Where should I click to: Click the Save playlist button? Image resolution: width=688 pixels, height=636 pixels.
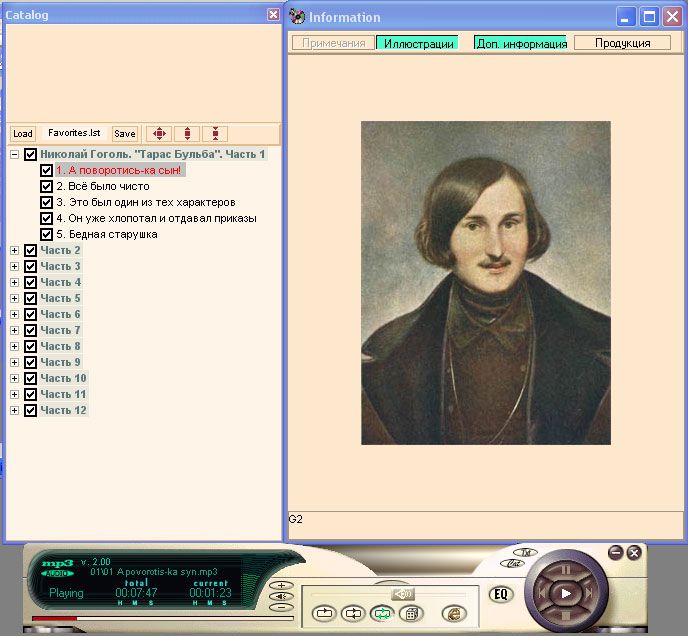pos(124,133)
